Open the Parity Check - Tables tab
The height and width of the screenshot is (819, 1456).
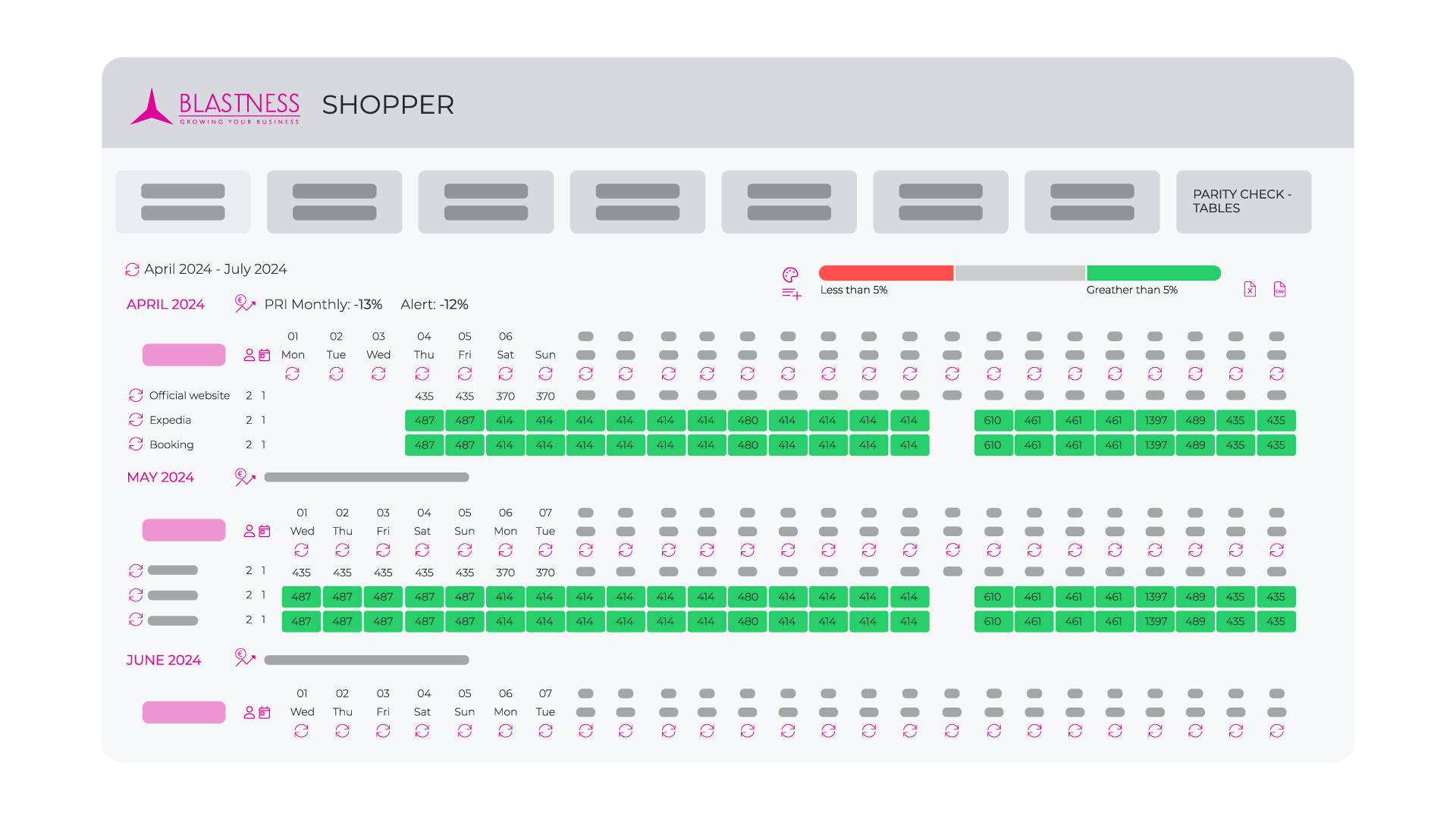point(1243,202)
